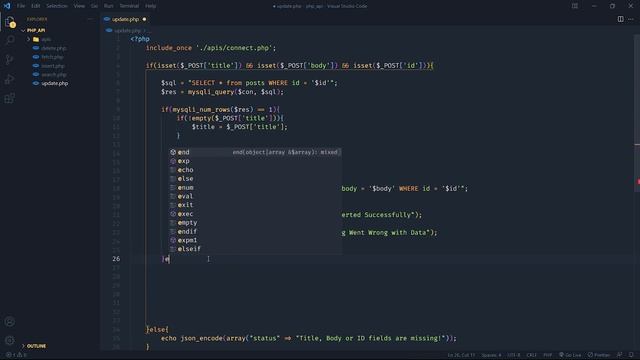Click the VS Code logo icon
The height and width of the screenshot is (360, 640).
click(x=7, y=6)
